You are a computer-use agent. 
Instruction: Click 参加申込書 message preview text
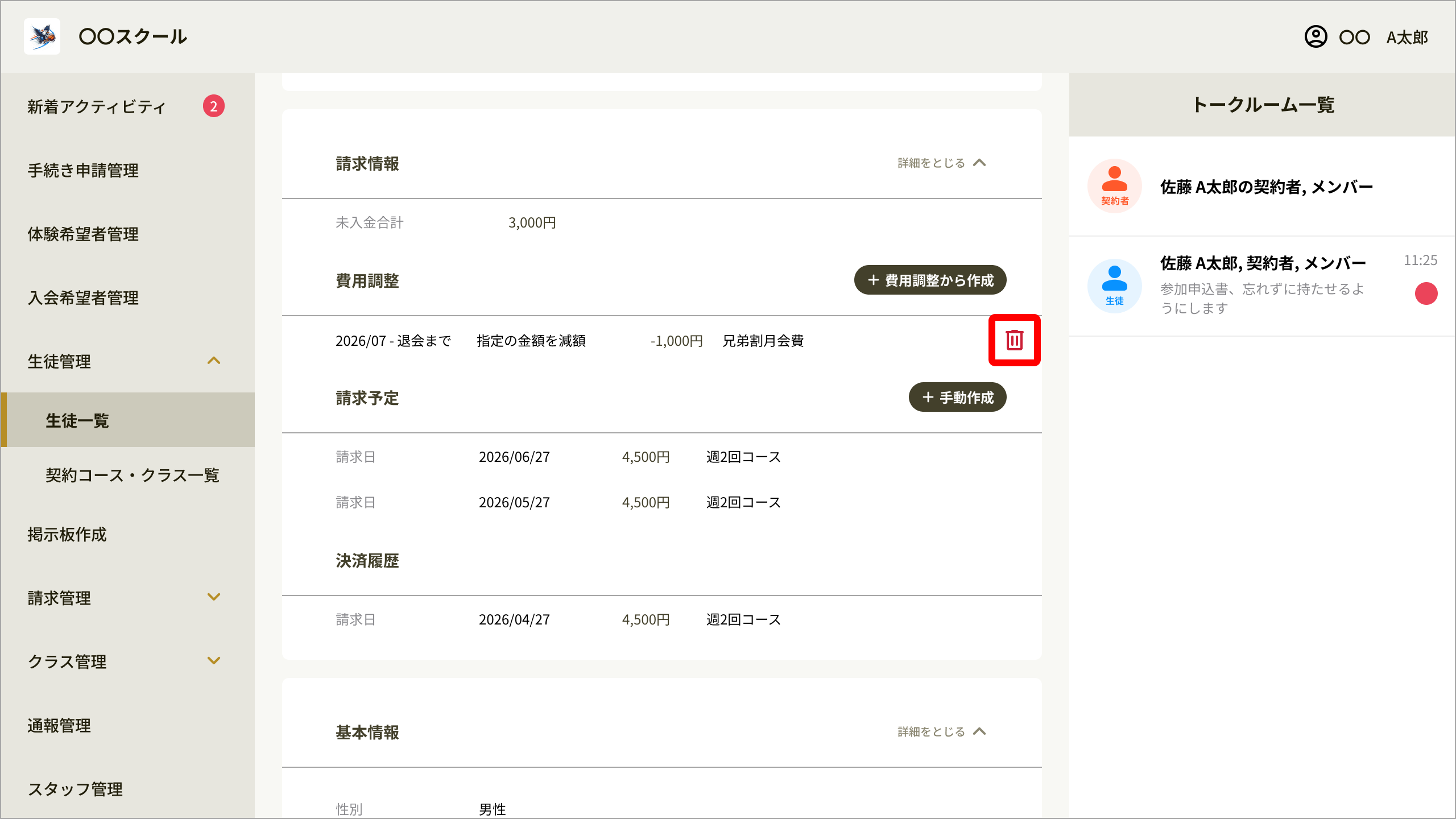[1262, 299]
